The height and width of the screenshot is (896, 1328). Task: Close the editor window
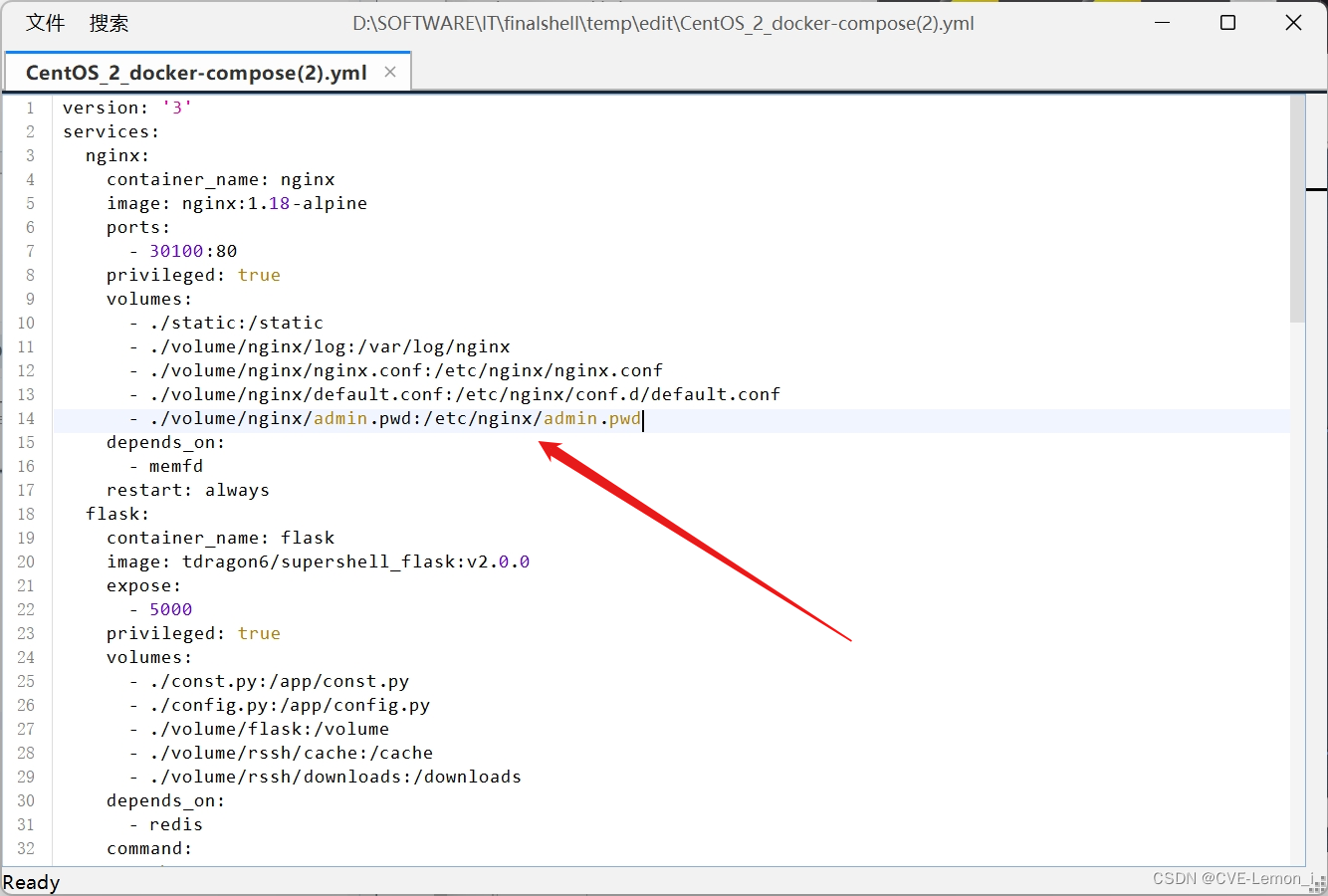pyautogui.click(x=1293, y=23)
